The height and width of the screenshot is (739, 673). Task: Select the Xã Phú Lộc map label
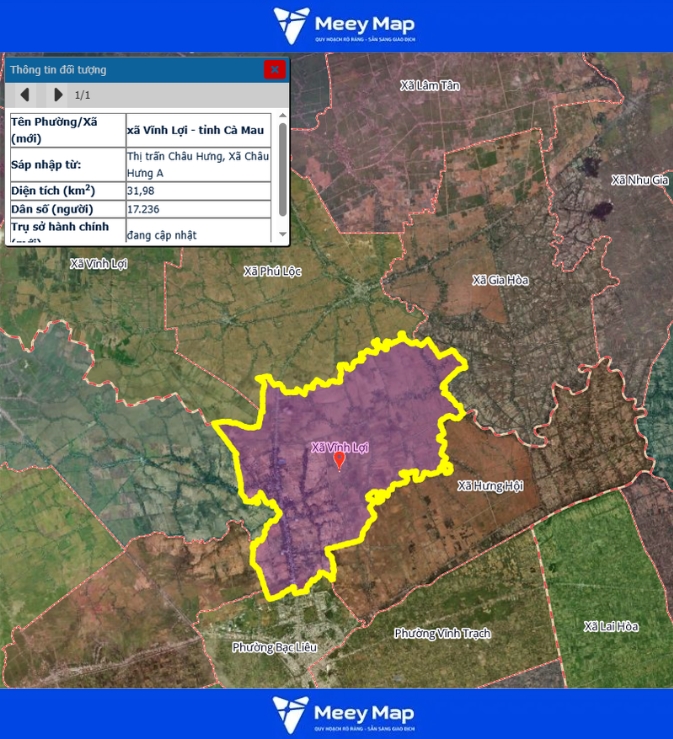coord(272,271)
